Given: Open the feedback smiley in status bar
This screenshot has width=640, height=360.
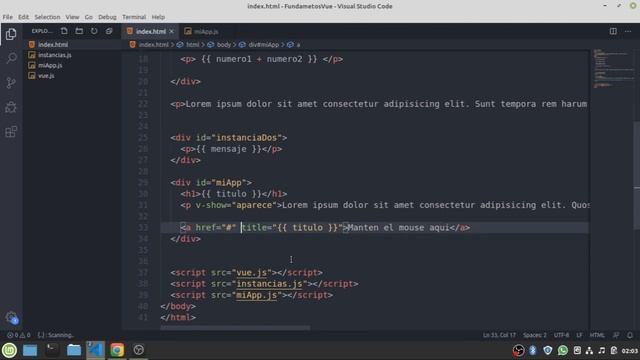Looking at the screenshot, I should pos(616,335).
